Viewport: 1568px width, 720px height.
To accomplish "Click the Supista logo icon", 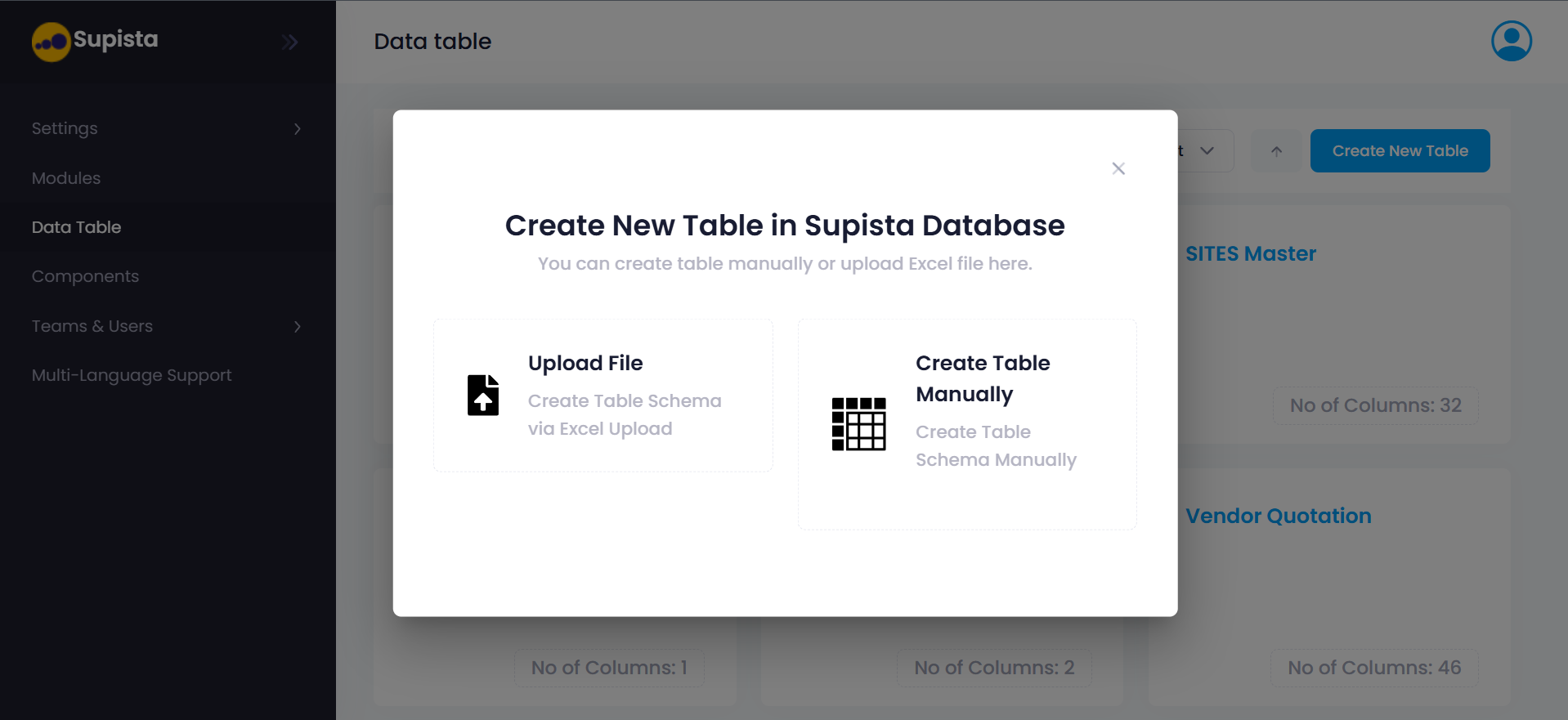I will pyautogui.click(x=51, y=41).
